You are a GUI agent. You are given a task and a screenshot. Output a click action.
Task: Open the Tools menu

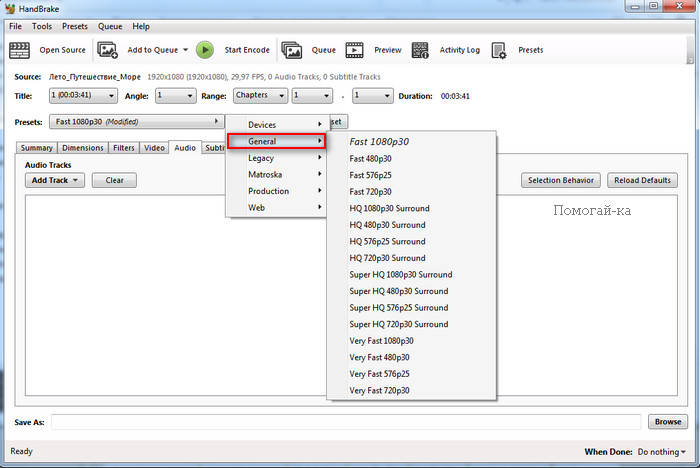coord(42,26)
